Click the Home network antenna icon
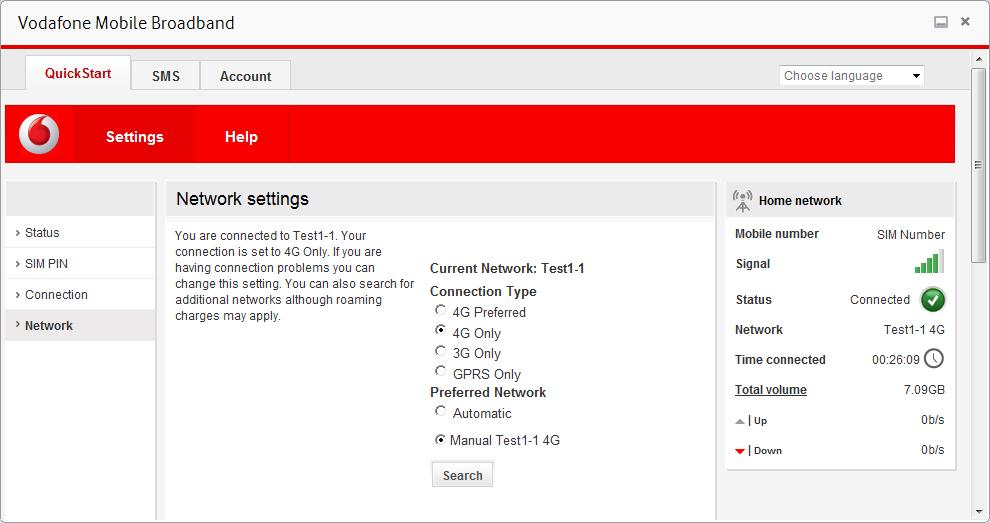990x523 pixels. point(742,201)
